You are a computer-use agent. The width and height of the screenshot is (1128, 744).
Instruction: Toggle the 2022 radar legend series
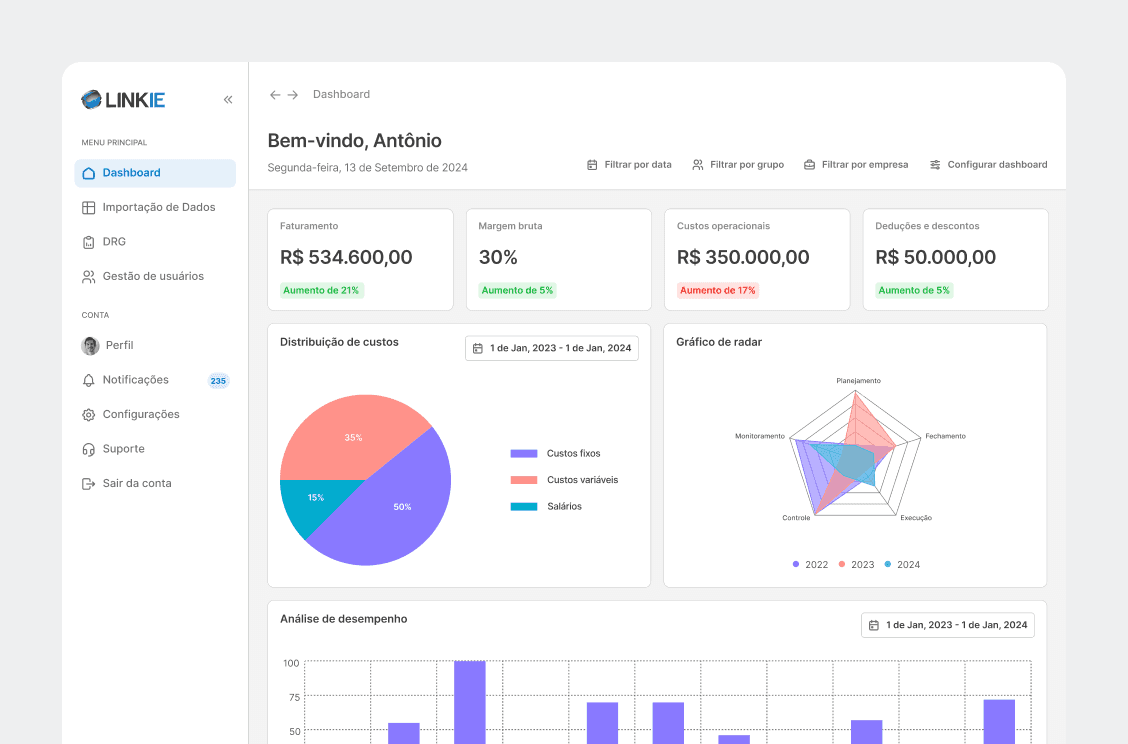(810, 565)
